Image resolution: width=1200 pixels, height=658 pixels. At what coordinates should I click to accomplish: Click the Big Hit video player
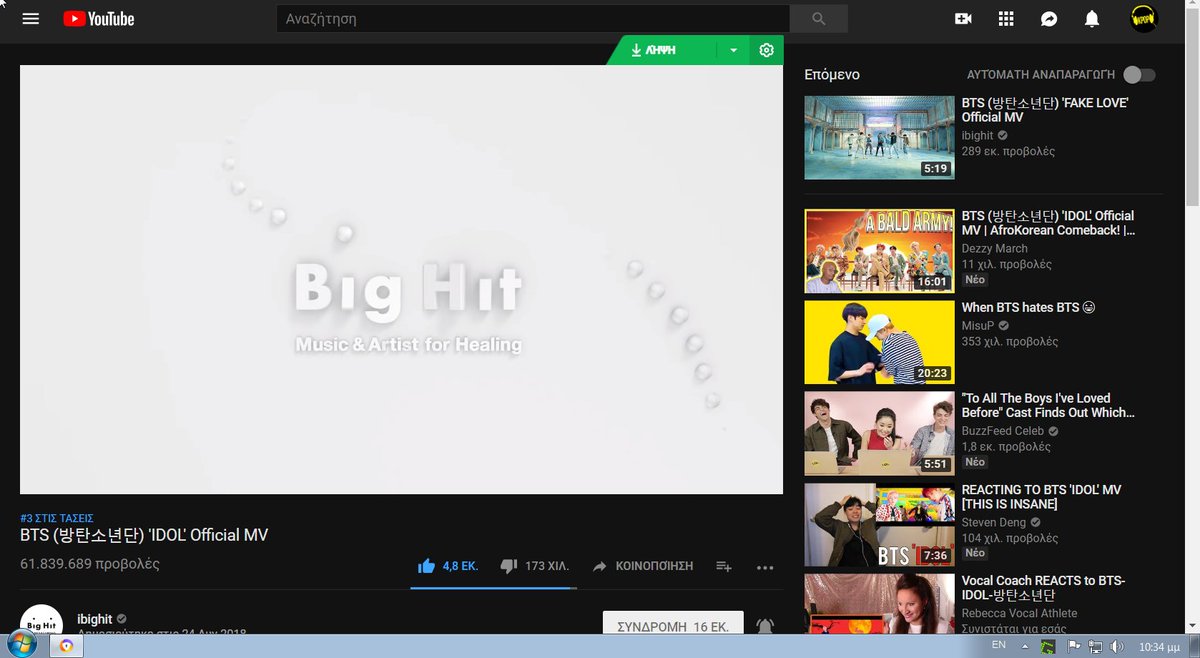401,279
